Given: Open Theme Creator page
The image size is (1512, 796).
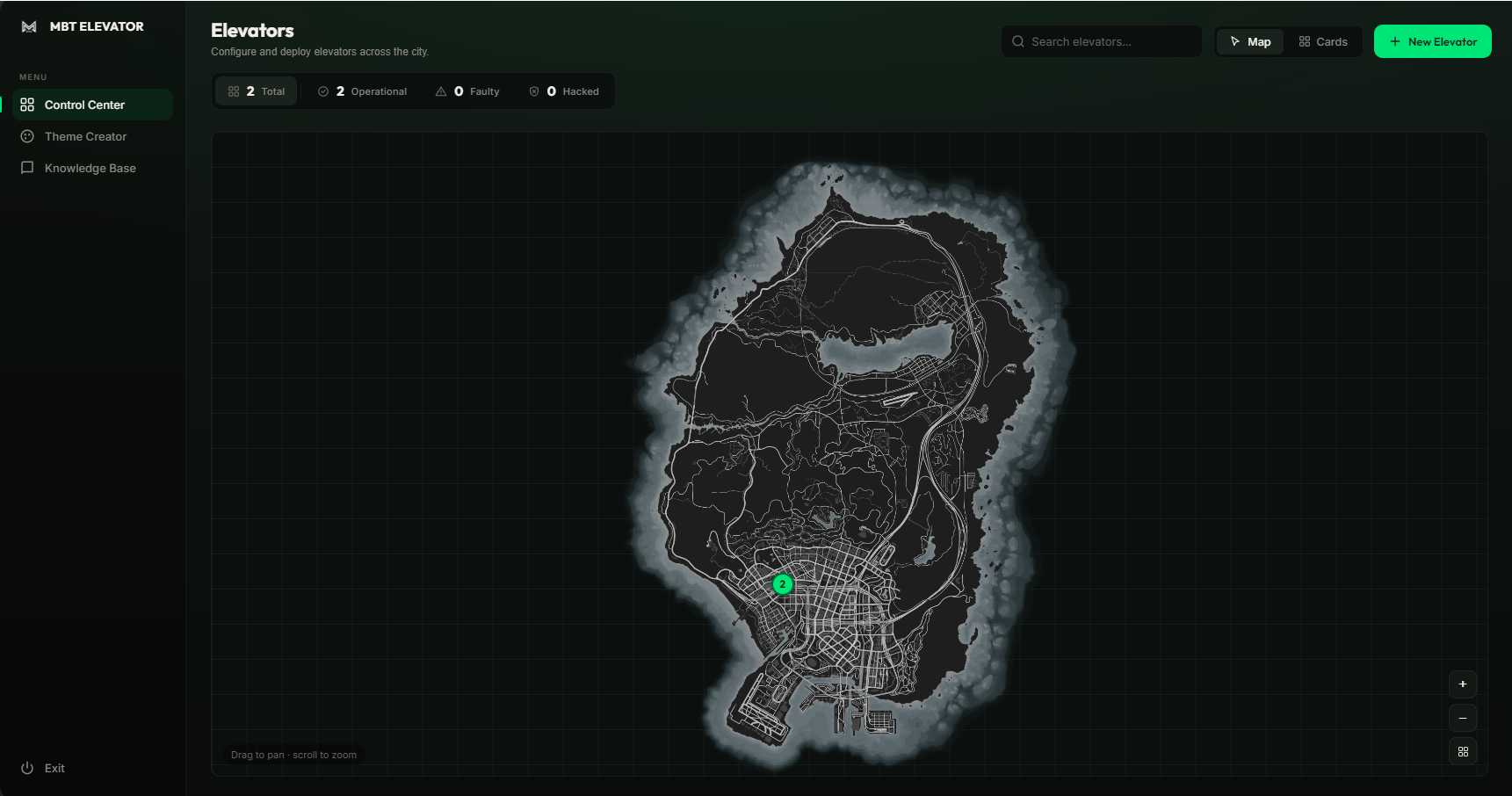Looking at the screenshot, I should tap(92, 136).
